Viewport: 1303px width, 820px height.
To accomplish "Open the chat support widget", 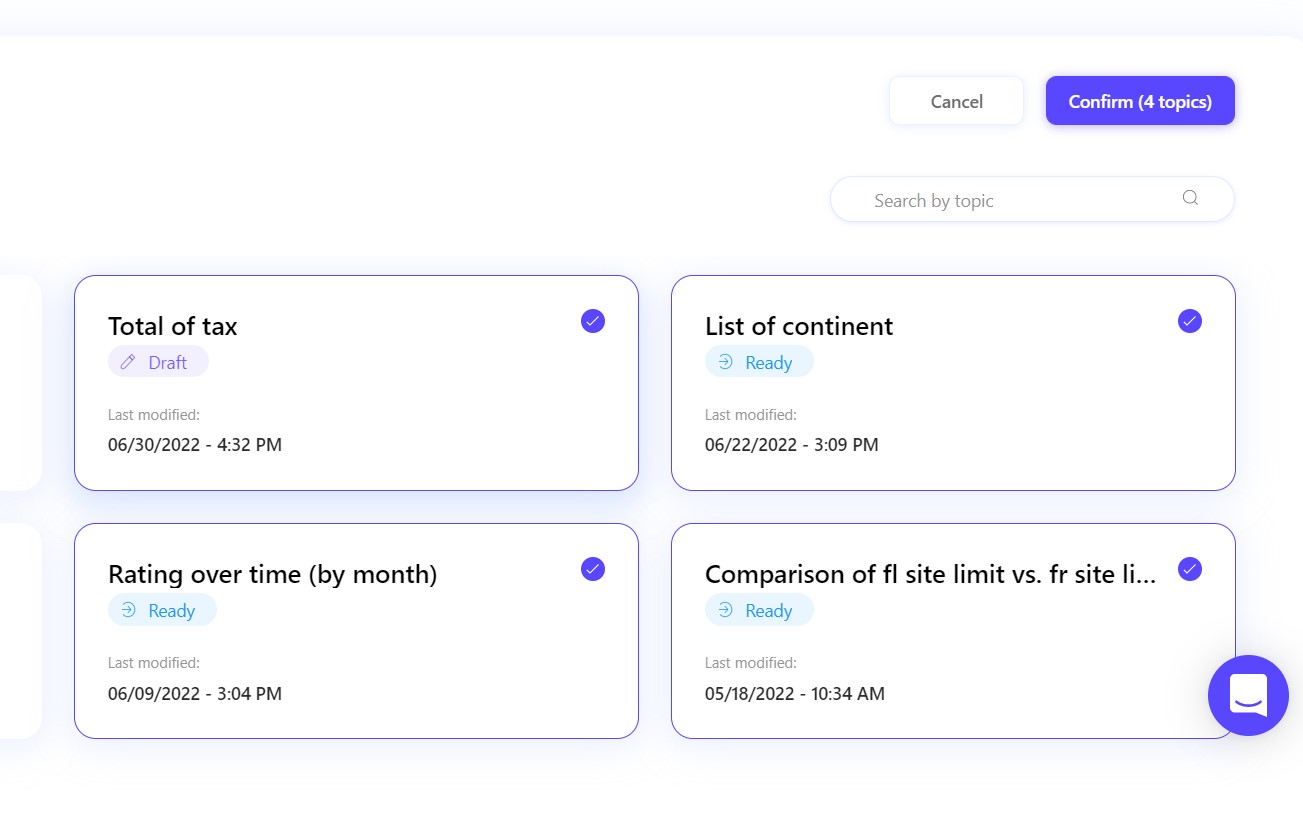I will coord(1248,695).
